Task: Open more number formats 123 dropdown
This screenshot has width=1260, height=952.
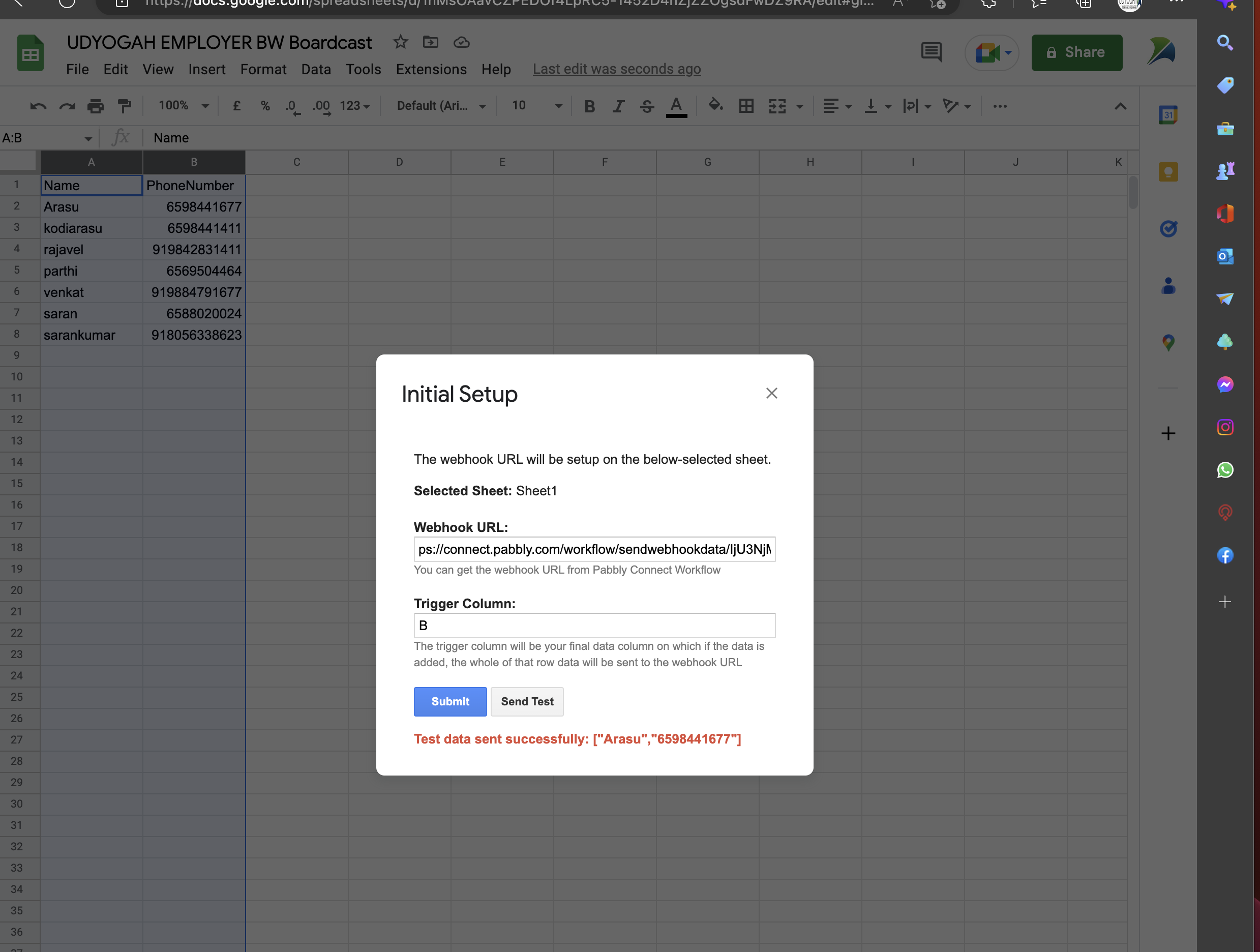Action: tap(355, 106)
